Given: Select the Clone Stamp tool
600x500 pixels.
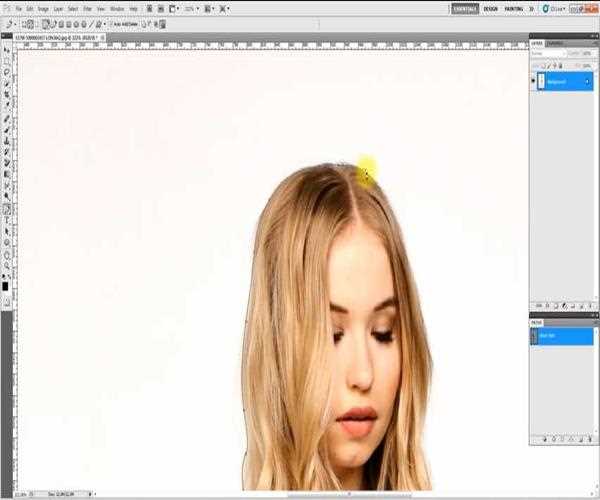Looking at the screenshot, I should (7, 141).
